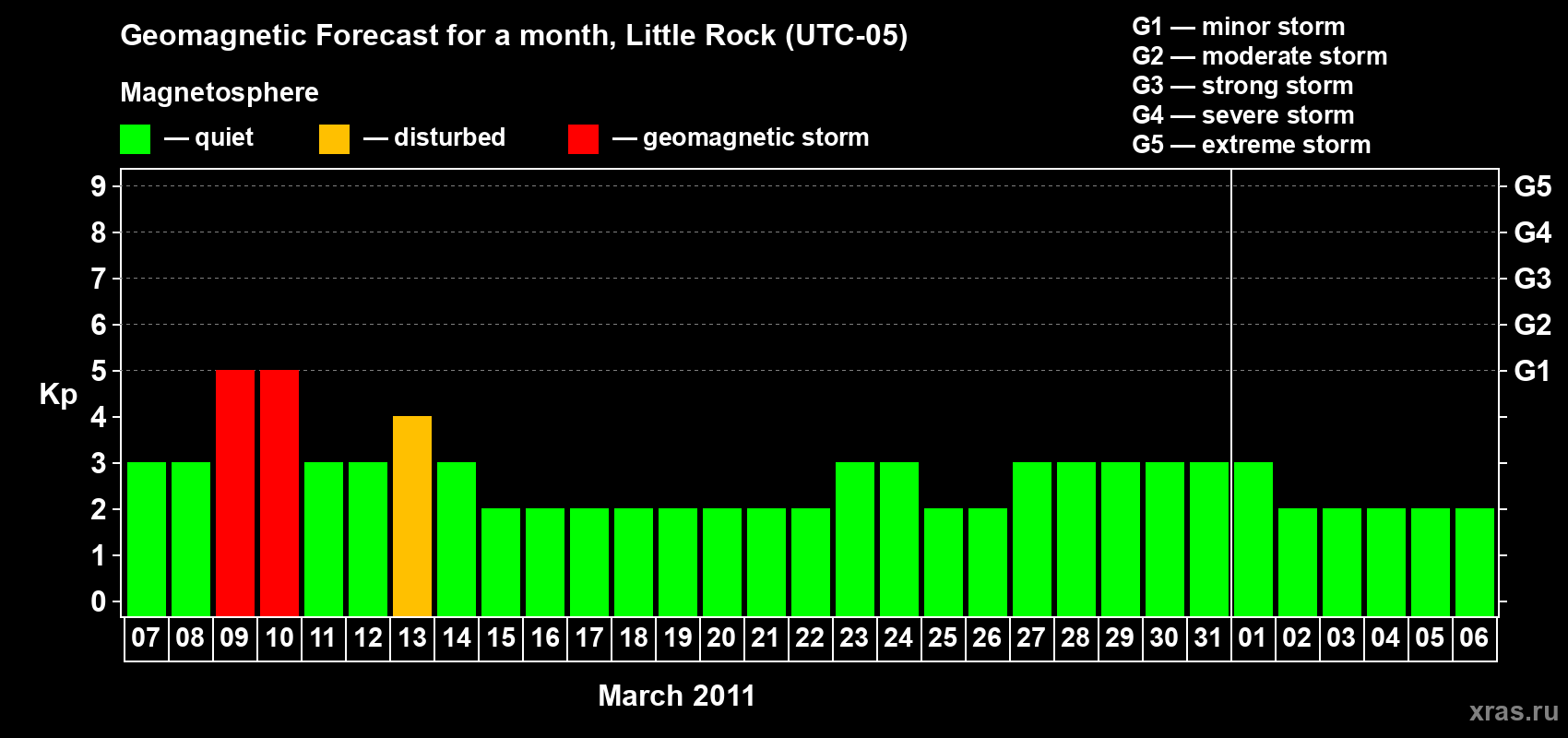Viewport: 1568px width, 738px height.
Task: Click the date label 29
Action: point(1120,638)
